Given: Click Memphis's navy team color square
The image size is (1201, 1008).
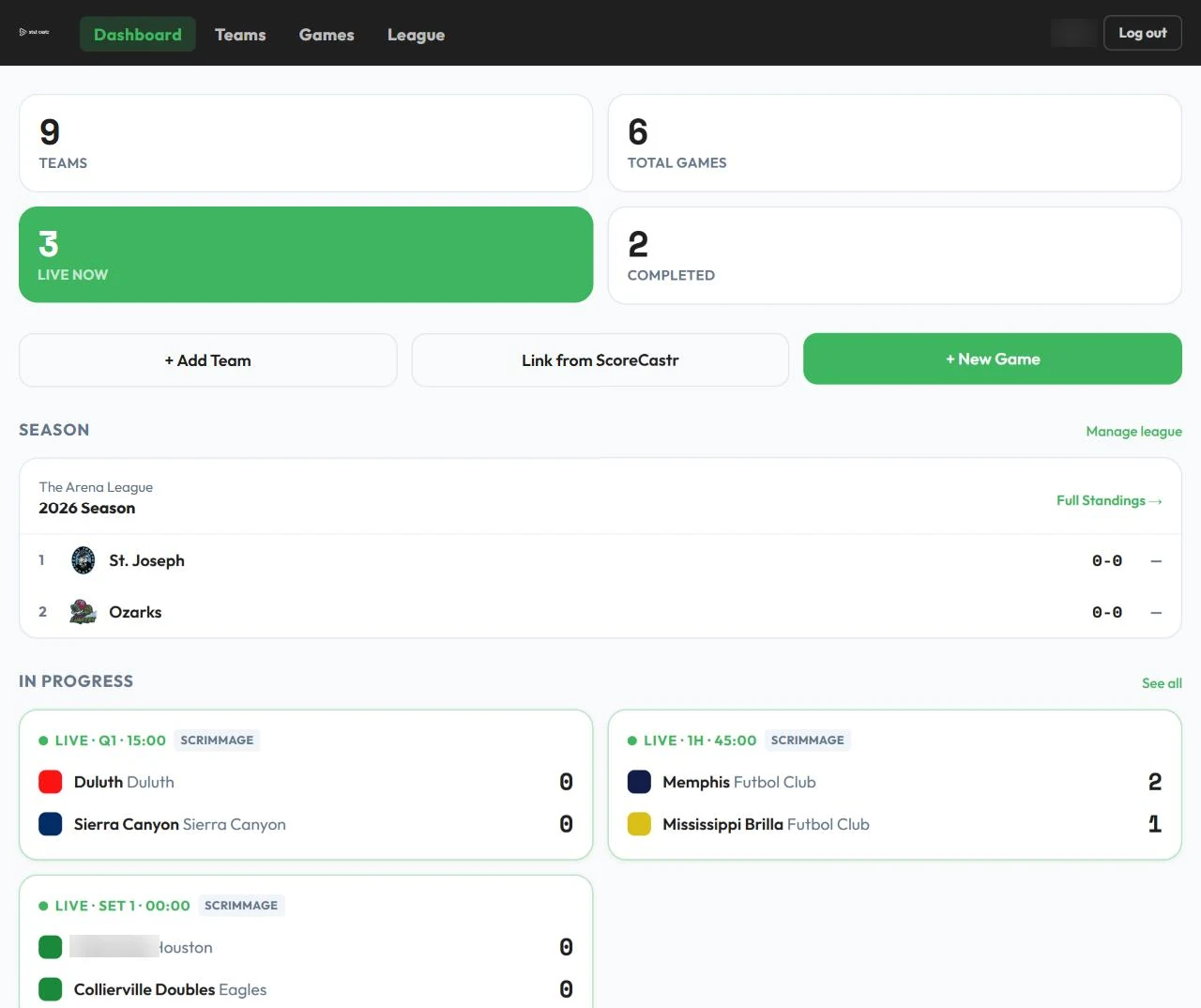Looking at the screenshot, I should (x=639, y=782).
